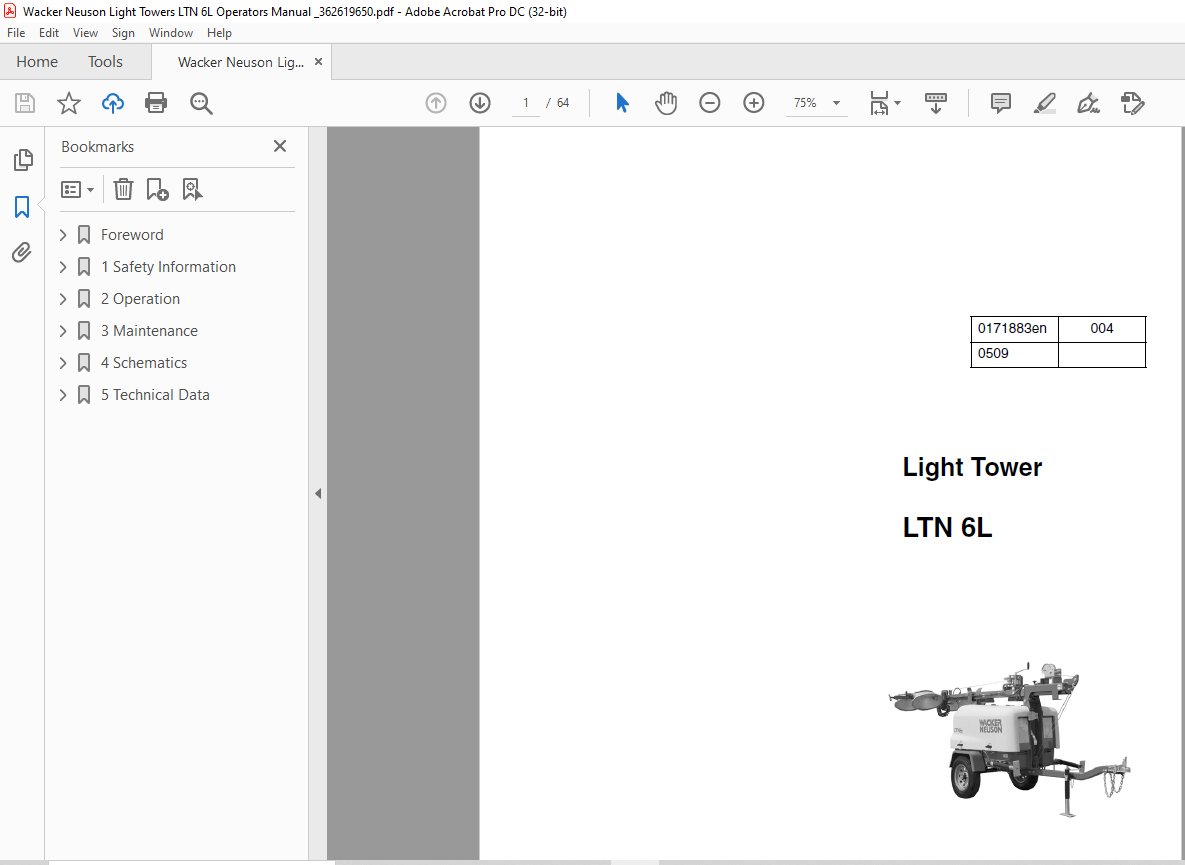Open fit options dropdown arrow

click(897, 103)
